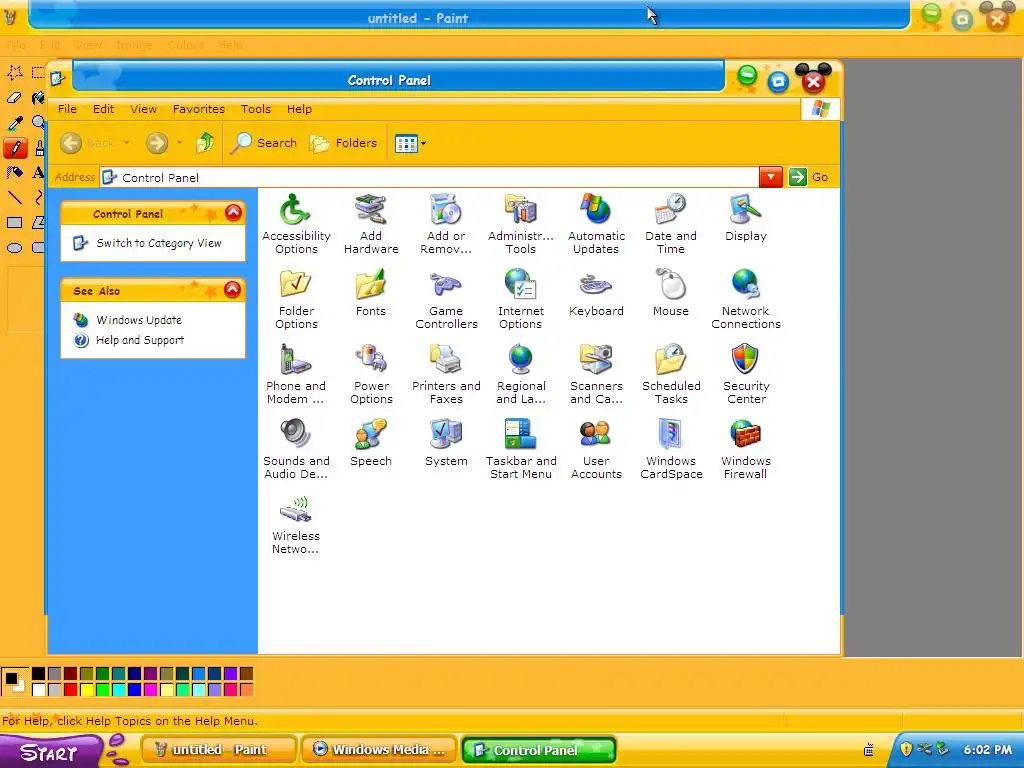Open Windows CardSpace icon

[x=671, y=449]
